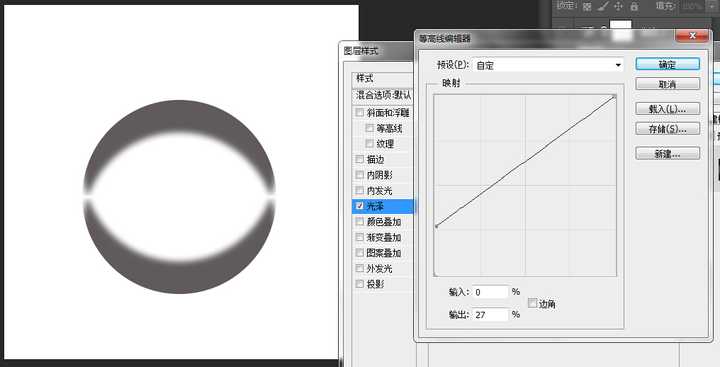Select the 光泽 label in style list
720x367 pixels.
click(375, 207)
